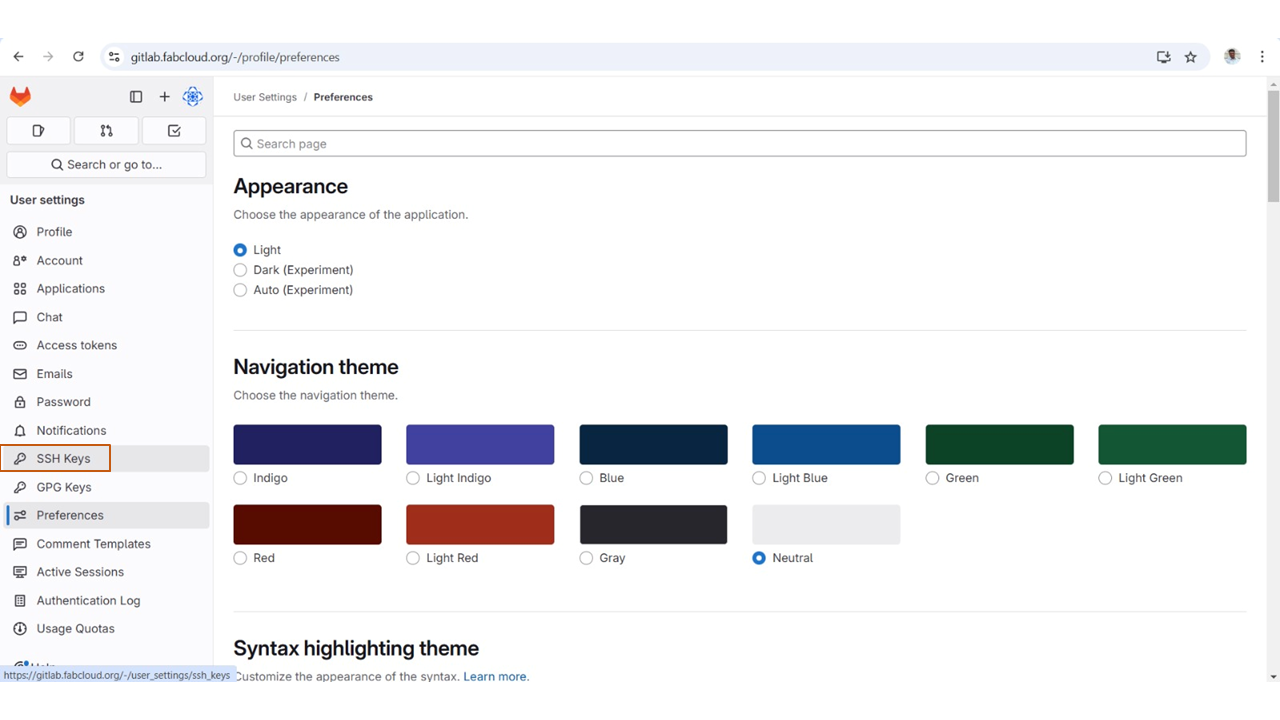Open Authentication Log page
1280x720 pixels.
[108, 601]
